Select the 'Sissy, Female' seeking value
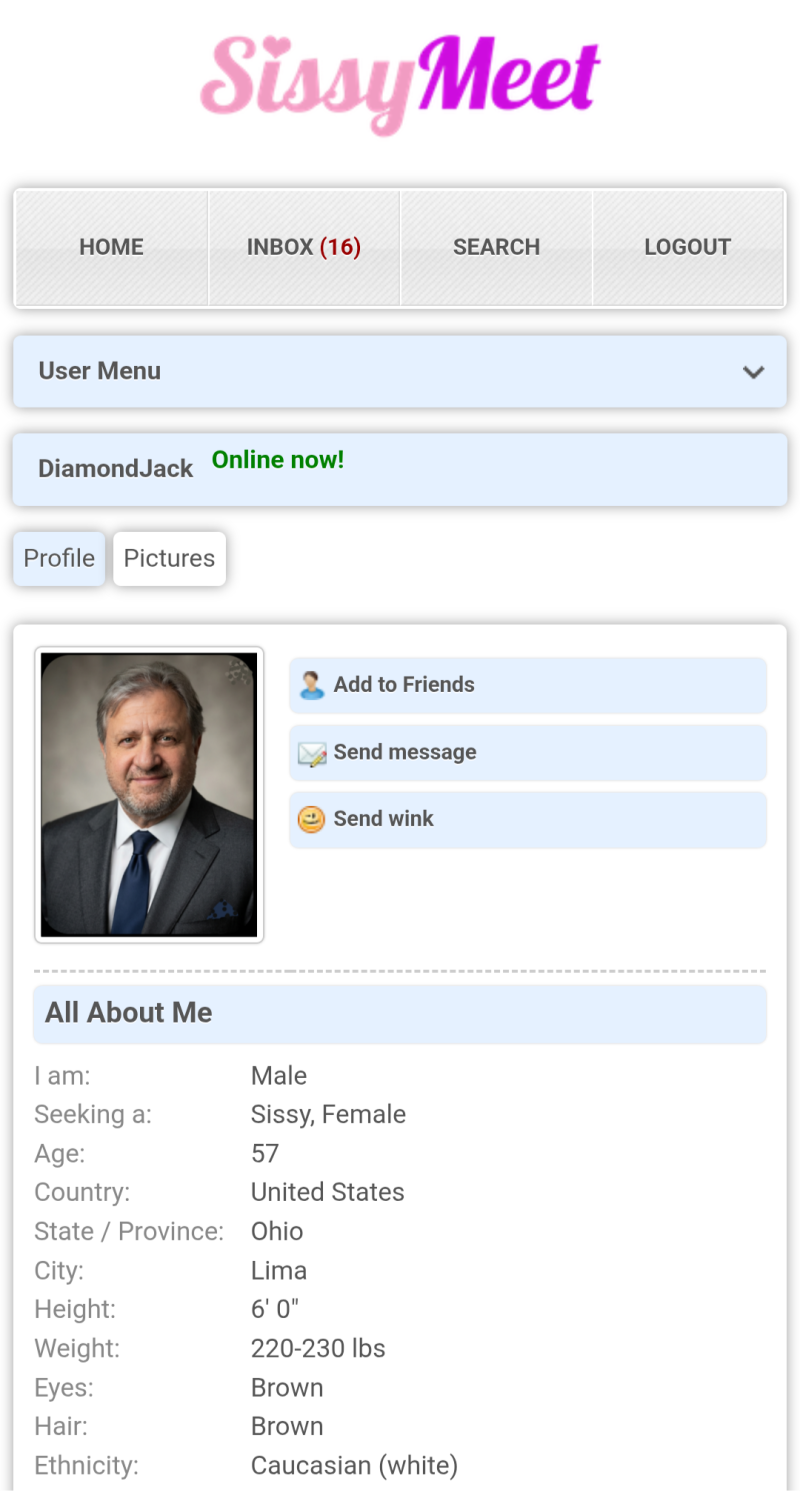 point(328,1115)
